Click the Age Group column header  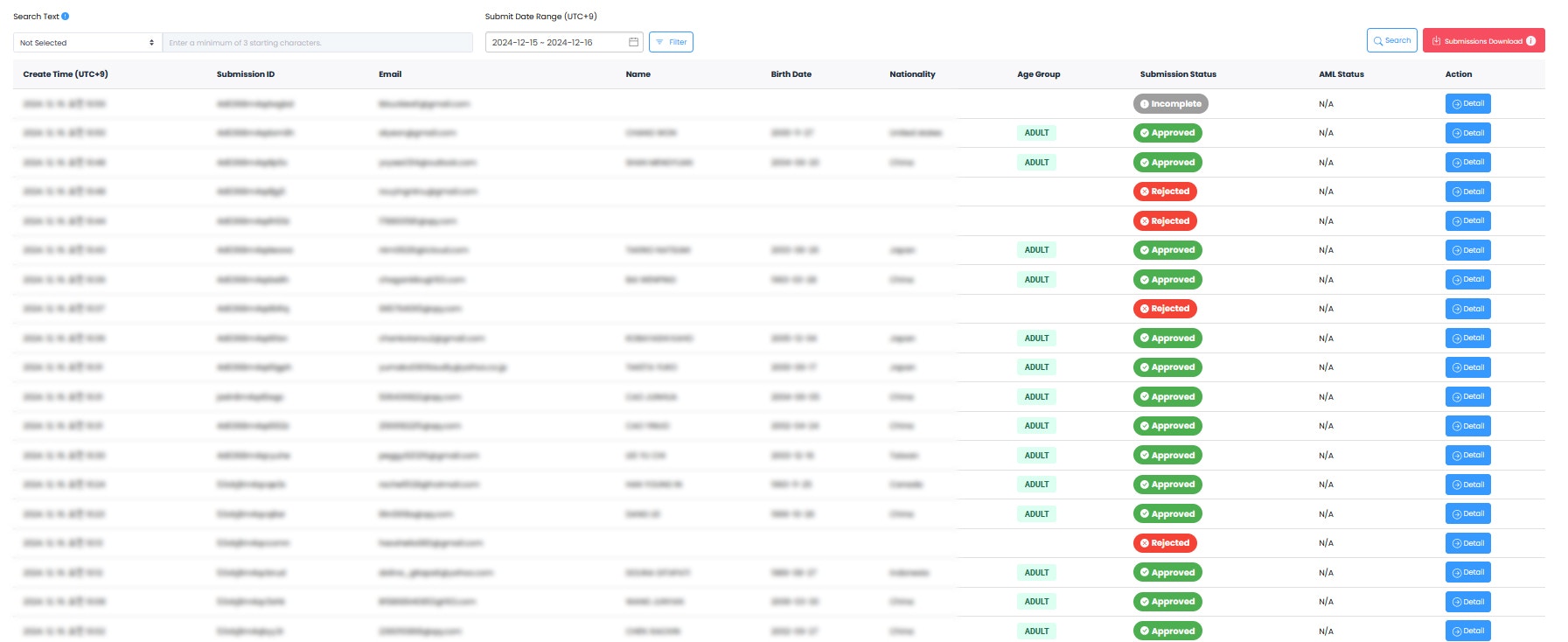pos(1038,74)
